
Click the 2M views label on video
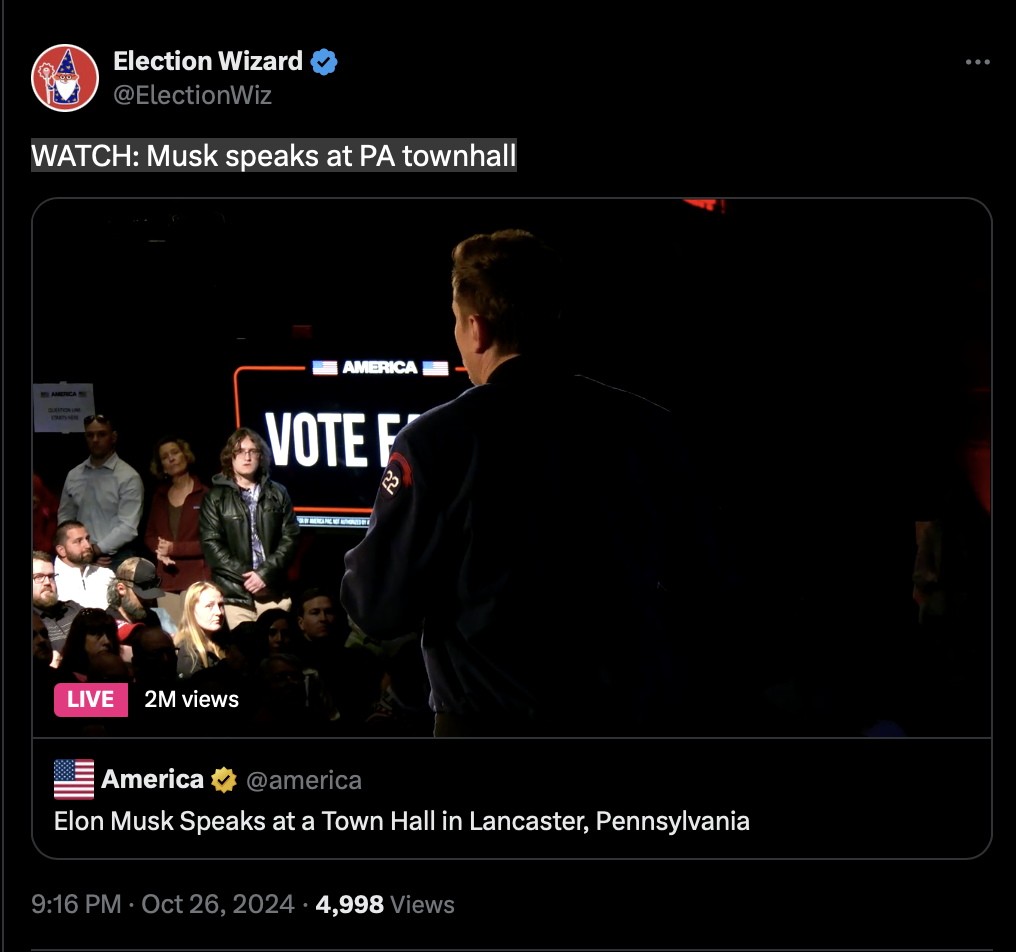[192, 699]
